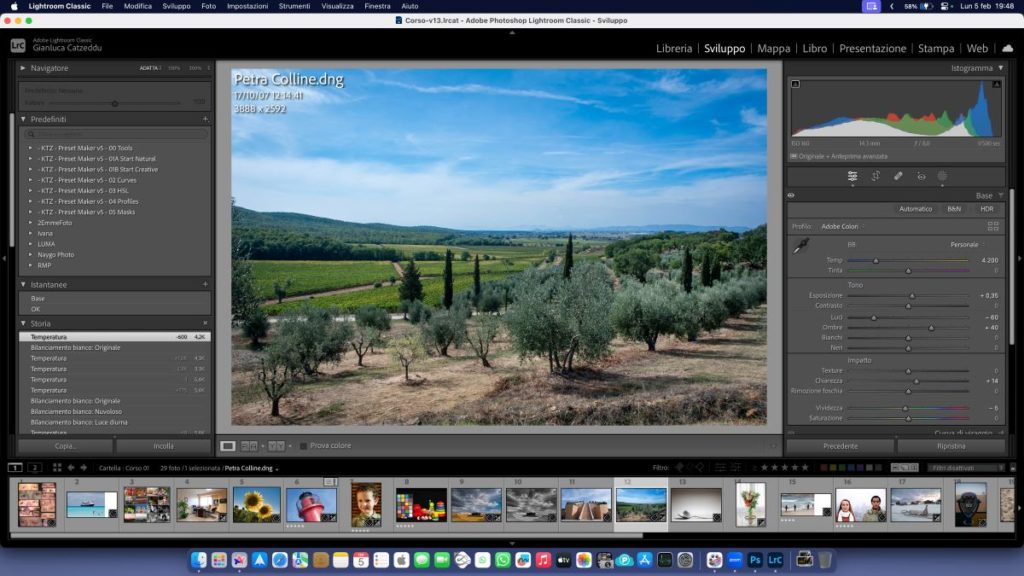Switch to Loupe view in toolbar
The image size is (1024, 576).
pos(227,446)
